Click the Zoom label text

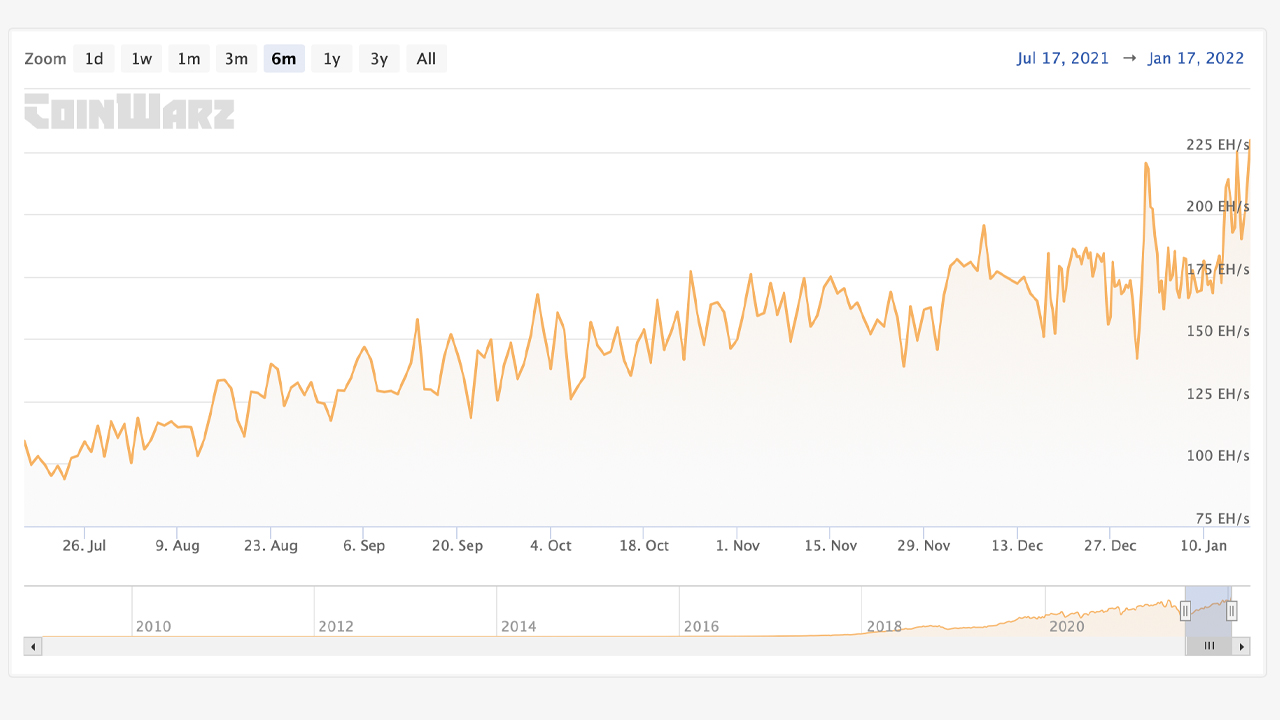[x=45, y=59]
